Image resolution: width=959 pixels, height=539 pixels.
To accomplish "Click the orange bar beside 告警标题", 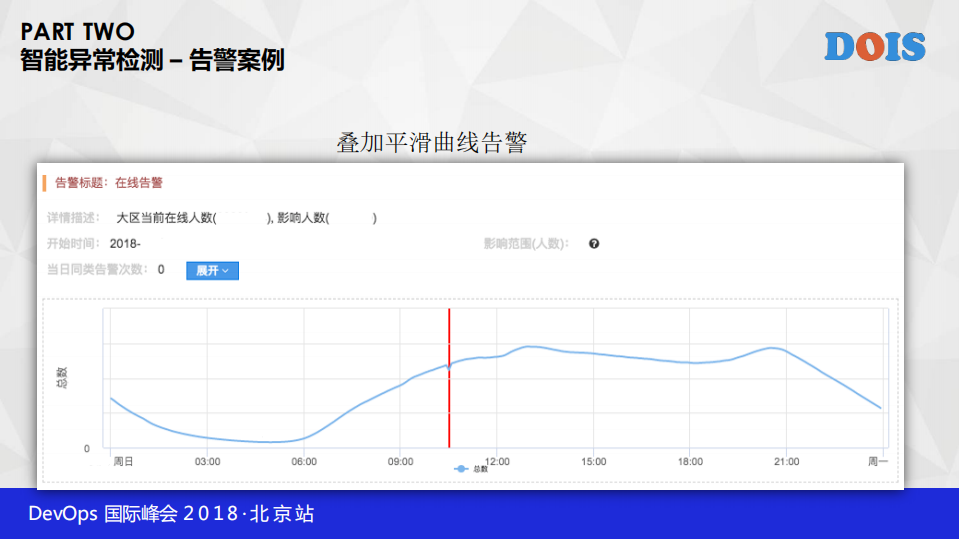I will [45, 183].
